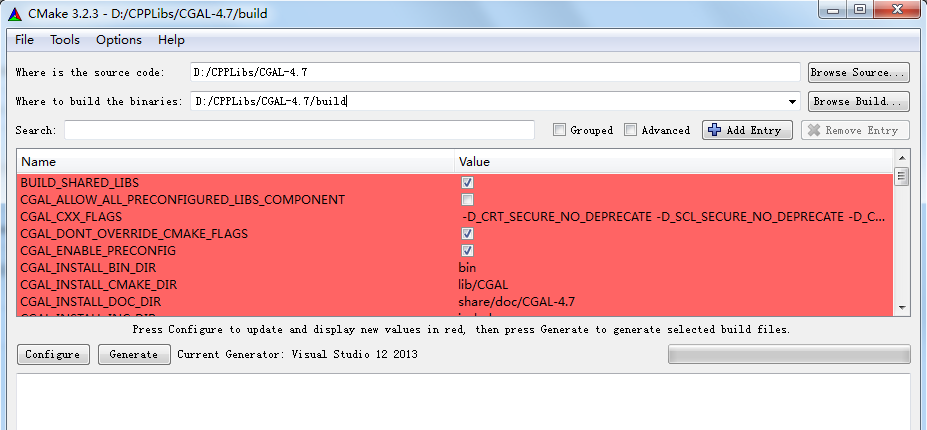Viewport: 927px width, 430px height.
Task: Select the CGAL_INSTALL_CMAKE_DIR entry
Action: (98, 285)
